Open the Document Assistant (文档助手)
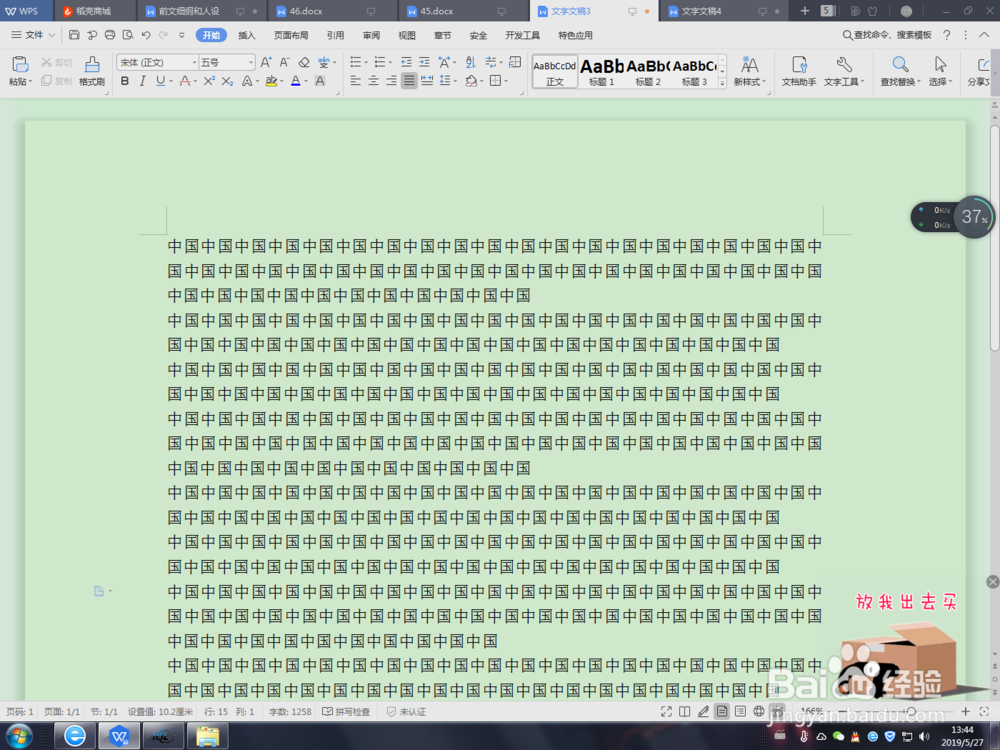The image size is (1000, 750). [799, 71]
